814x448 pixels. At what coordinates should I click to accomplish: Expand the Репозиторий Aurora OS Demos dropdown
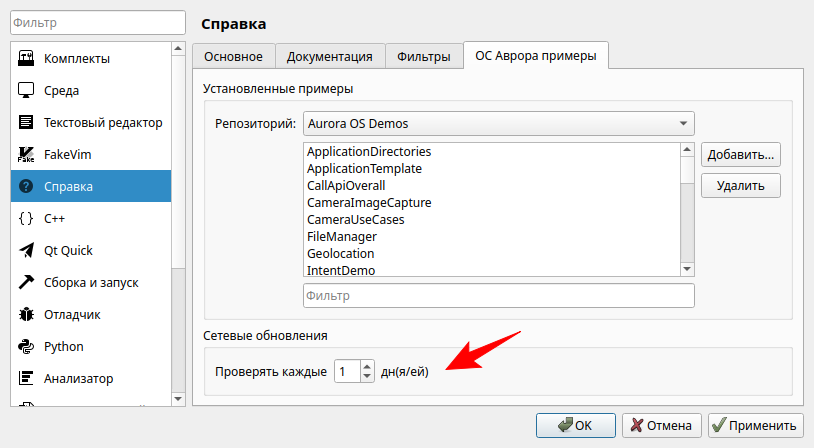point(498,124)
